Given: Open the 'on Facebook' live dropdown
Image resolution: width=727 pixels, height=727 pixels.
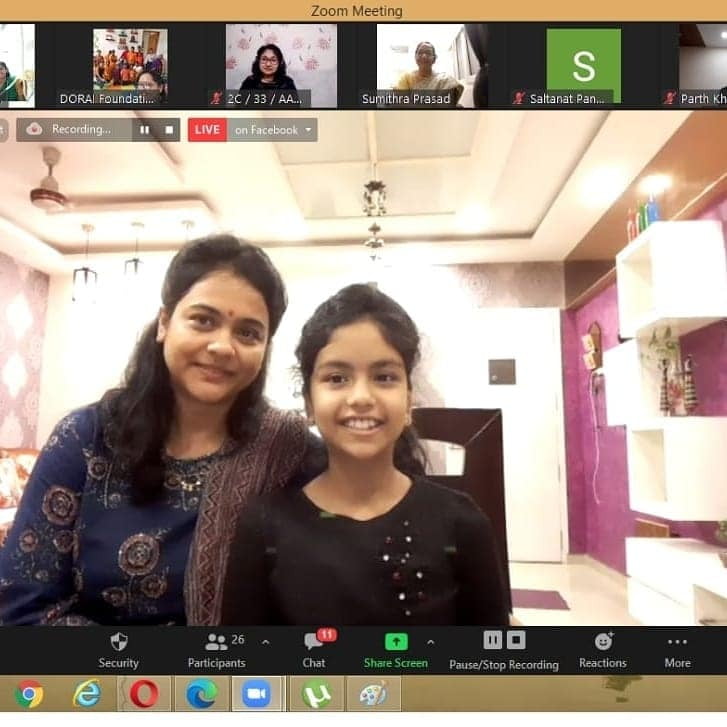Looking at the screenshot, I should [x=272, y=130].
